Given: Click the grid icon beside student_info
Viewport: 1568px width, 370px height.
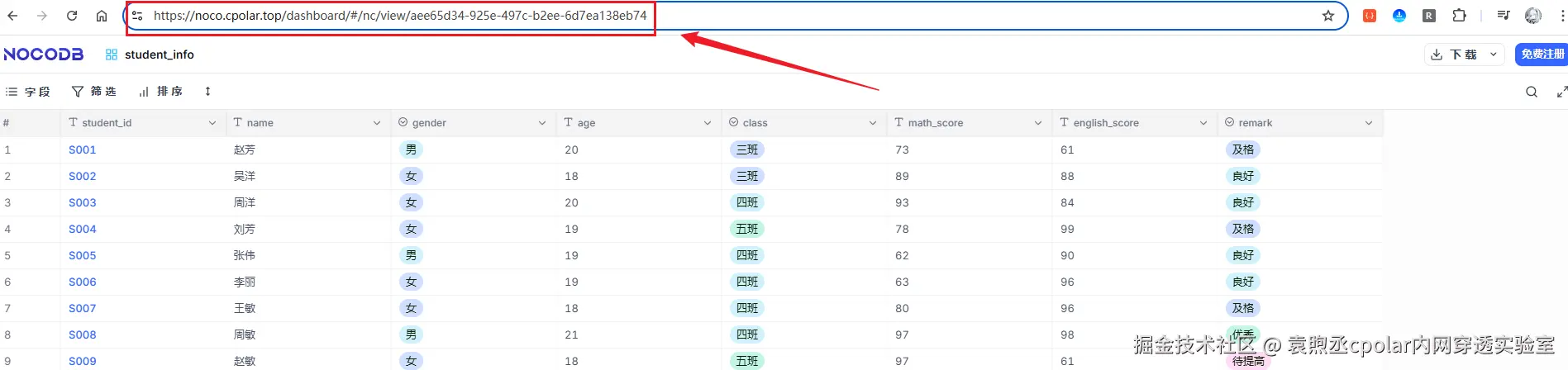Looking at the screenshot, I should point(112,55).
